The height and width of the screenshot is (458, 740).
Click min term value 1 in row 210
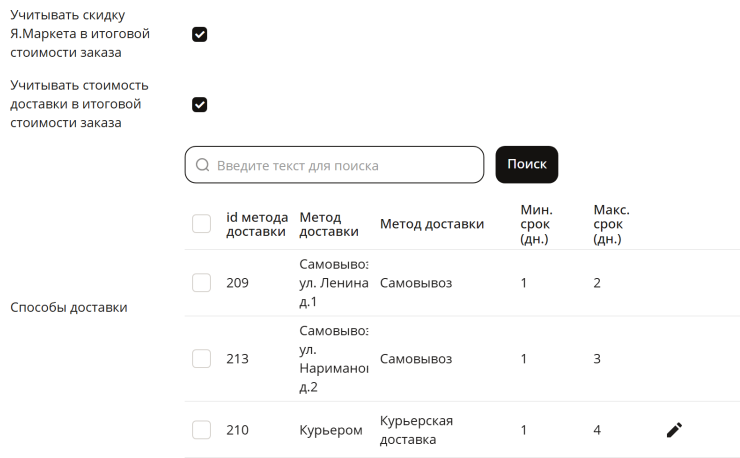[x=523, y=430]
